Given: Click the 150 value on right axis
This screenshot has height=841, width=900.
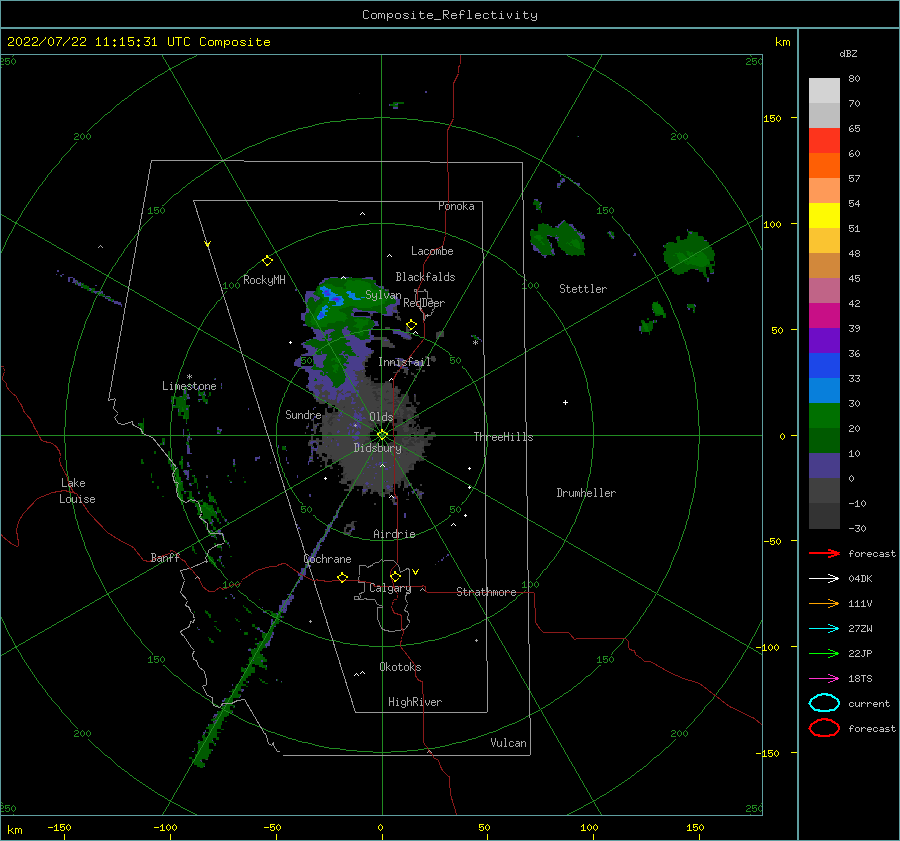Looking at the screenshot, I should point(772,118).
